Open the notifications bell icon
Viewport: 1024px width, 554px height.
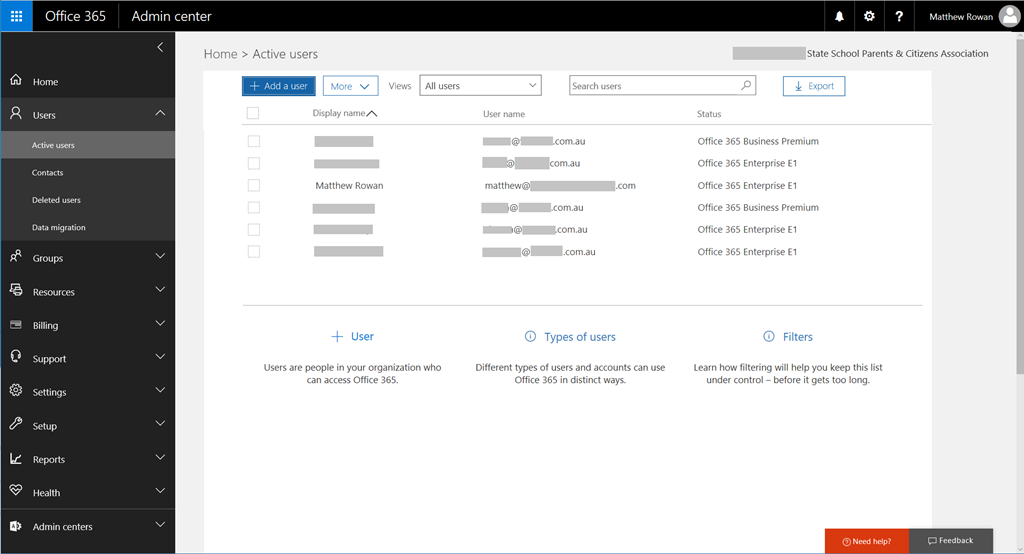click(x=839, y=16)
